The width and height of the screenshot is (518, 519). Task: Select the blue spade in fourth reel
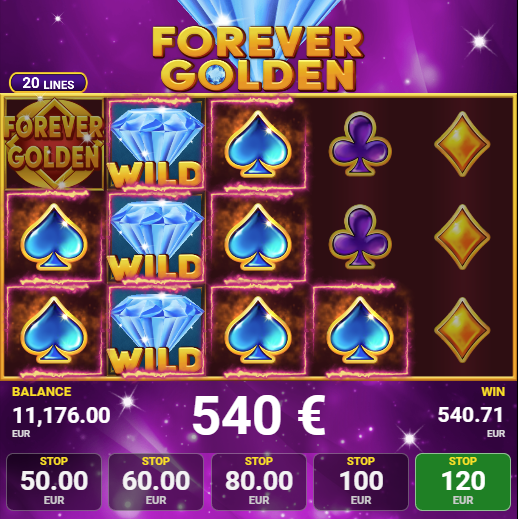point(360,330)
